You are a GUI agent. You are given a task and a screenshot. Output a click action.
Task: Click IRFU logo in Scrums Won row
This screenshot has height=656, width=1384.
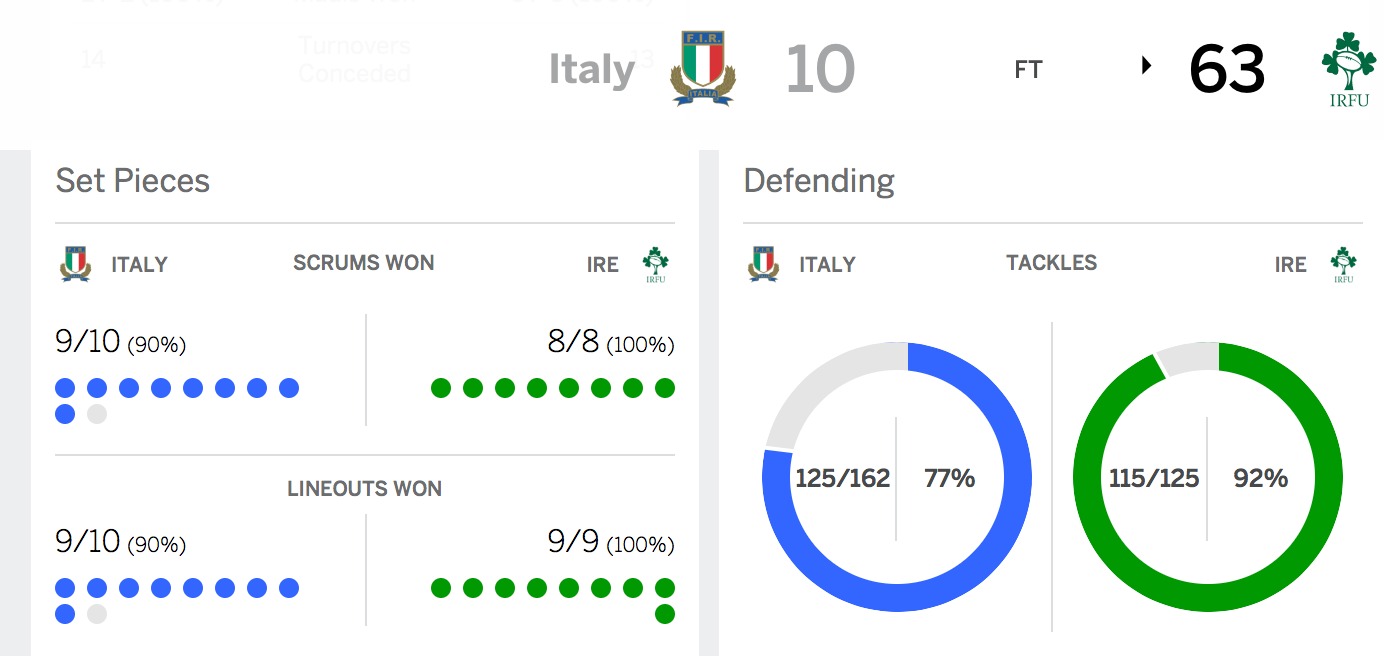[x=656, y=265]
